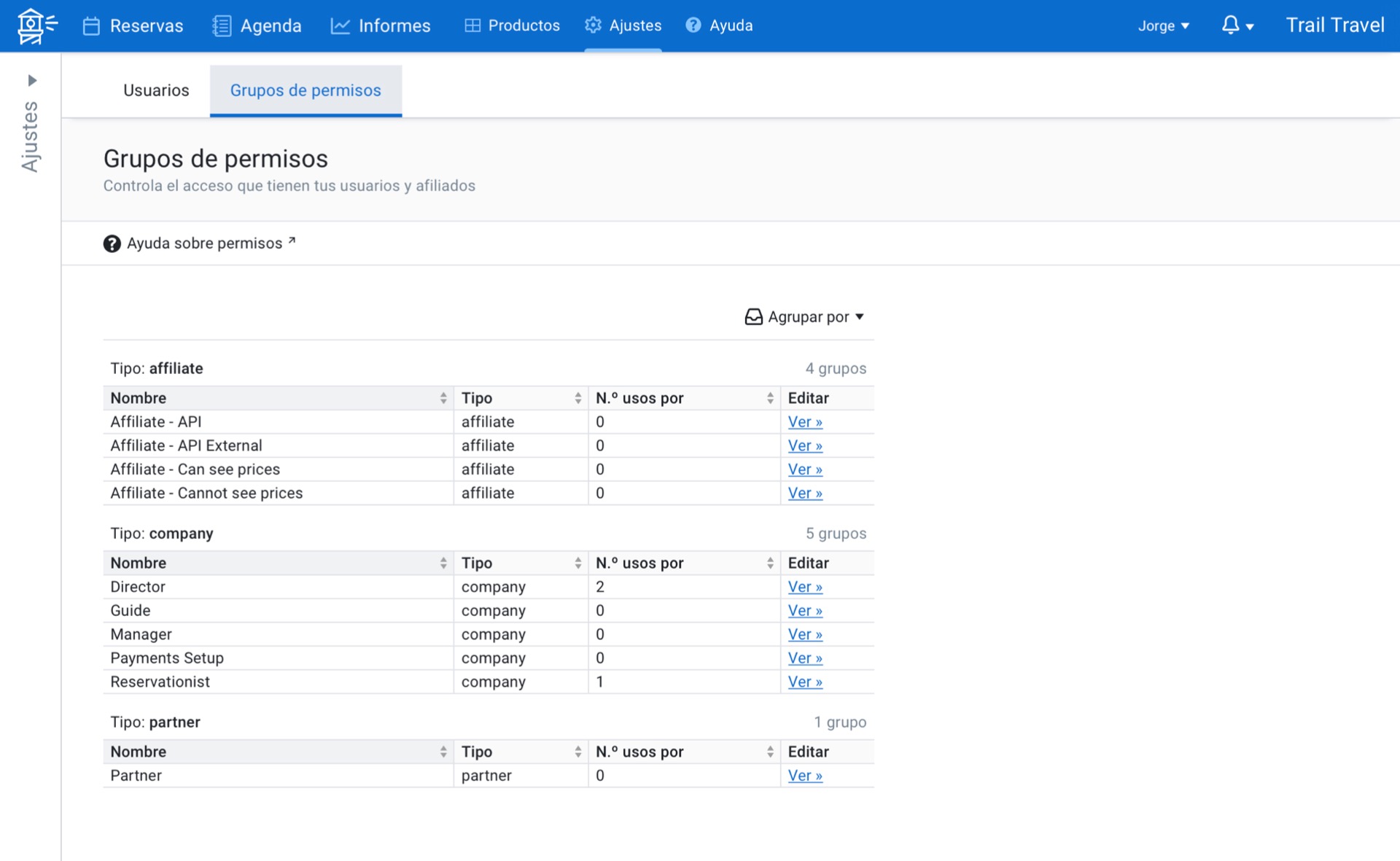1400x861 pixels.
Task: Open Productos menu
Action: point(513,26)
